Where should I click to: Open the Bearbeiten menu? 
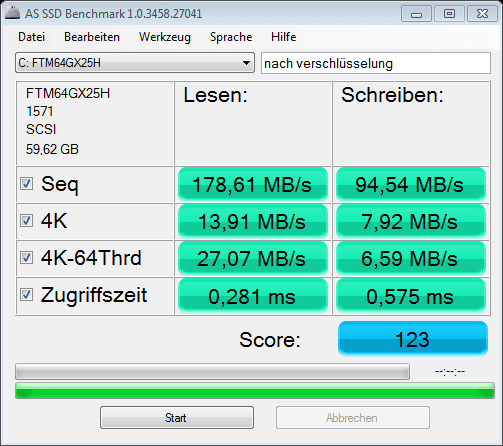point(92,37)
